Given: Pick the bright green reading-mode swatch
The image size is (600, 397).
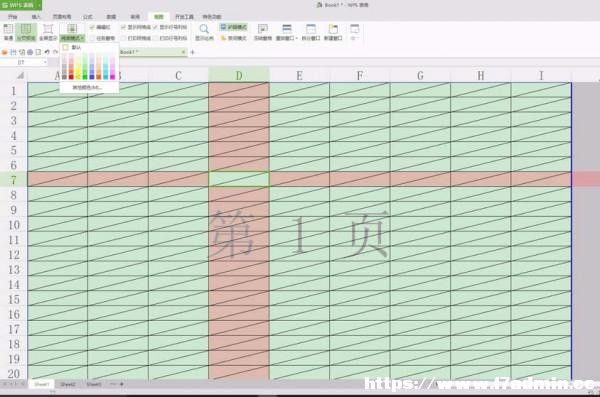Looking at the screenshot, I should [x=85, y=77].
